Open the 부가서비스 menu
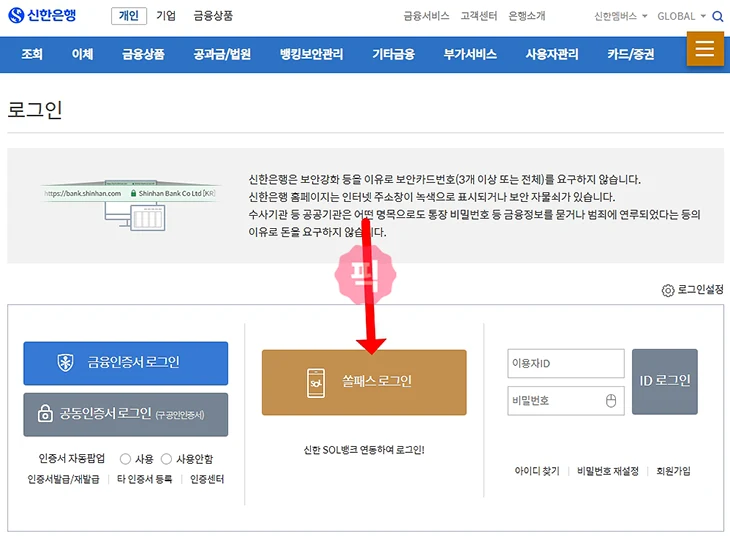730x550 pixels. point(470,54)
